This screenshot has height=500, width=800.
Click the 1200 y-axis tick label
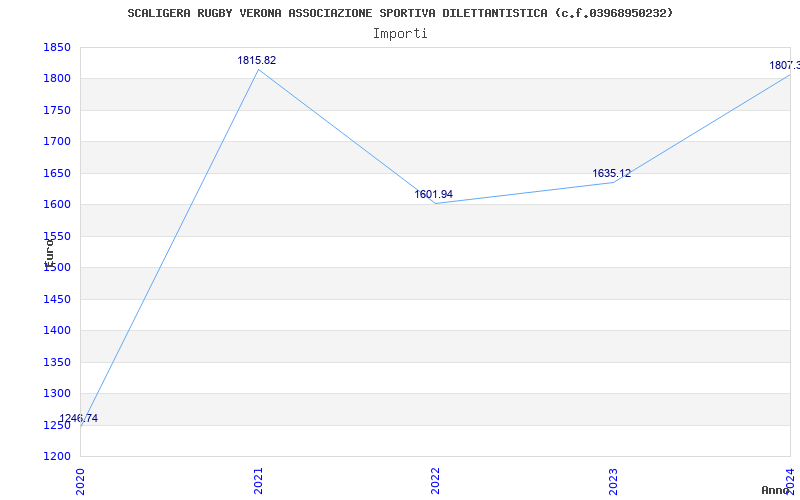[x=57, y=457]
